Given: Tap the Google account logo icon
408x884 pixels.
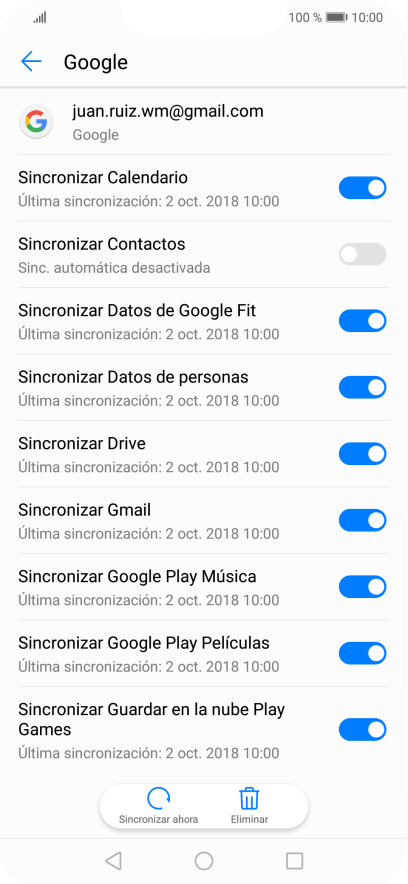Looking at the screenshot, I should pos(37,121).
